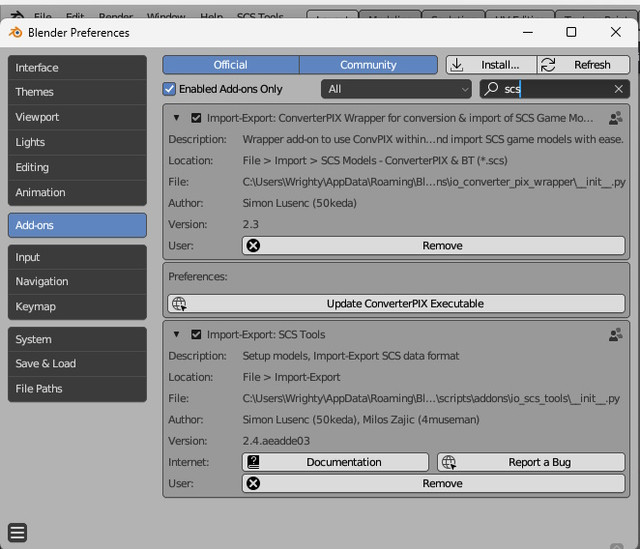Open the Navigation preferences section
Image resolution: width=640 pixels, height=549 pixels.
point(77,281)
